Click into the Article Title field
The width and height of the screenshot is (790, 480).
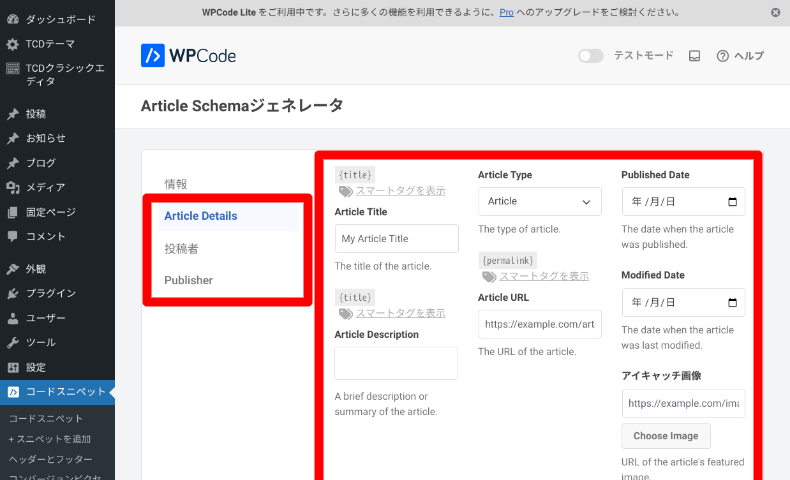[397, 239]
